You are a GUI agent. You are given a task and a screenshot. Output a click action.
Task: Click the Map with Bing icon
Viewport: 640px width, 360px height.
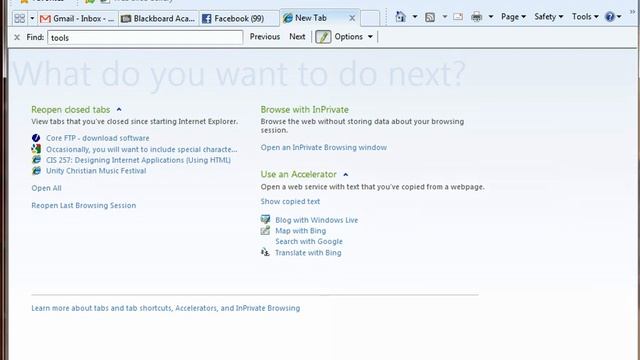pos(265,231)
